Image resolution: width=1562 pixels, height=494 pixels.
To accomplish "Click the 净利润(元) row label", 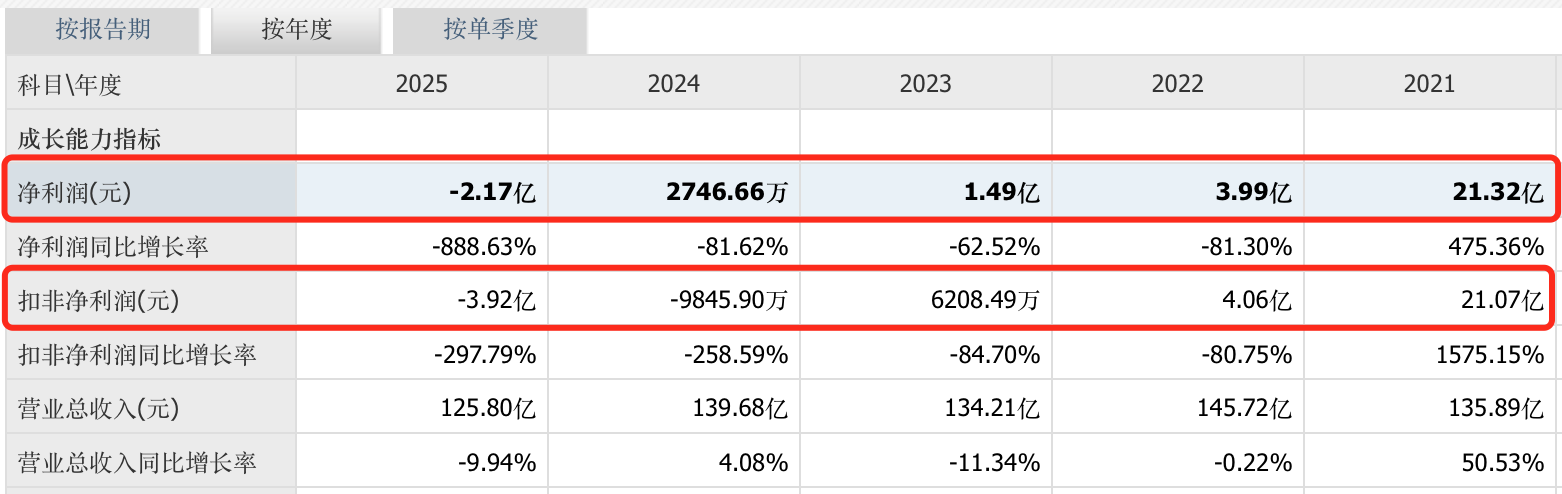I will [x=75, y=192].
